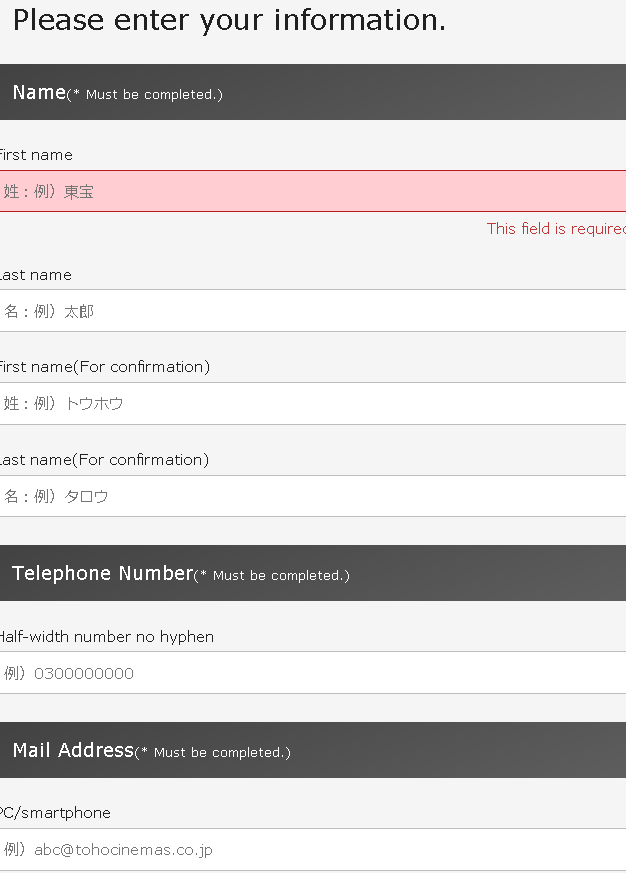Click the 'Must be completed' note beside Name
The width and height of the screenshot is (626, 873).
(x=143, y=94)
